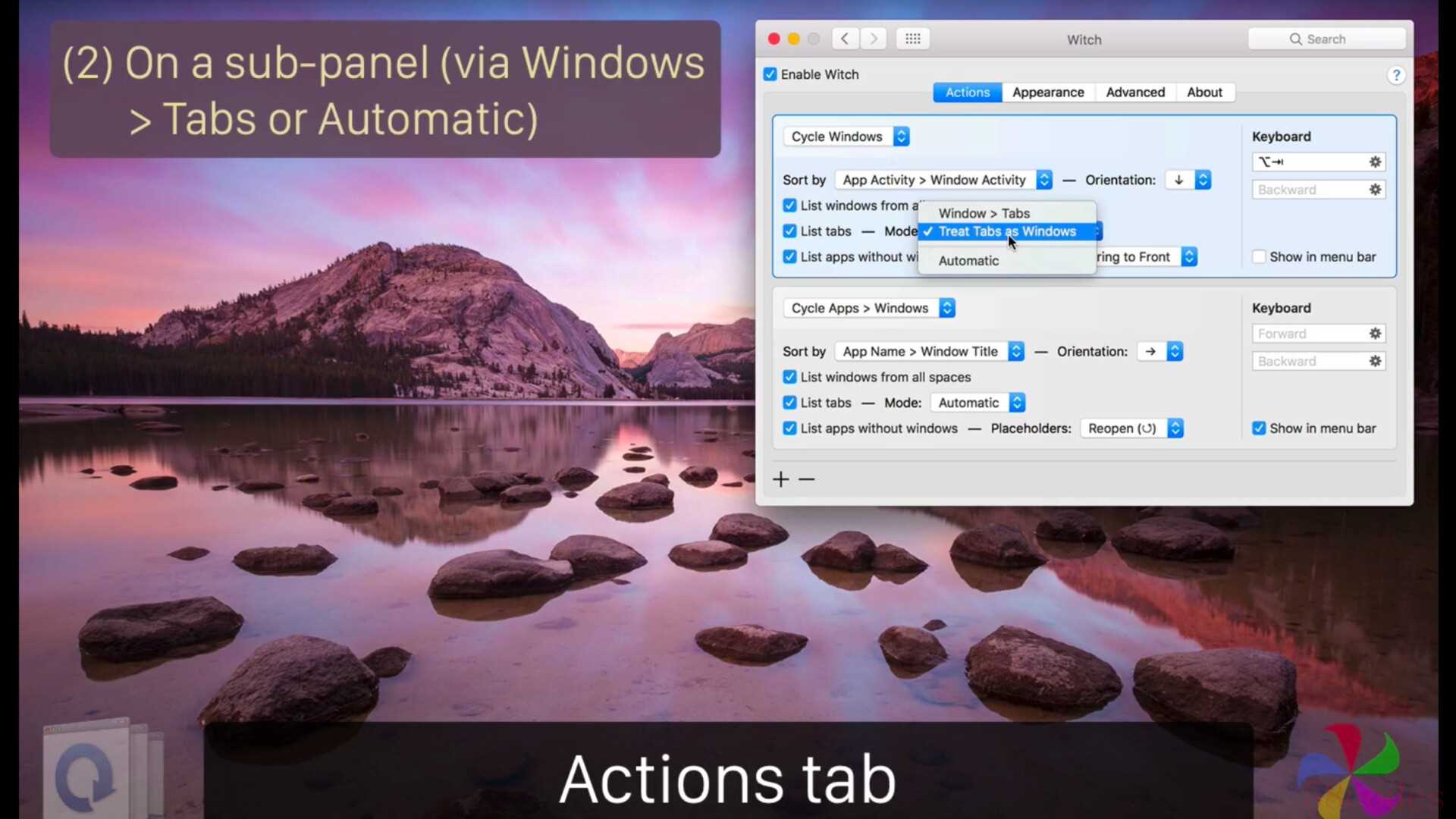Switch to the Advanced tab
This screenshot has height=819, width=1456.
pyautogui.click(x=1135, y=93)
